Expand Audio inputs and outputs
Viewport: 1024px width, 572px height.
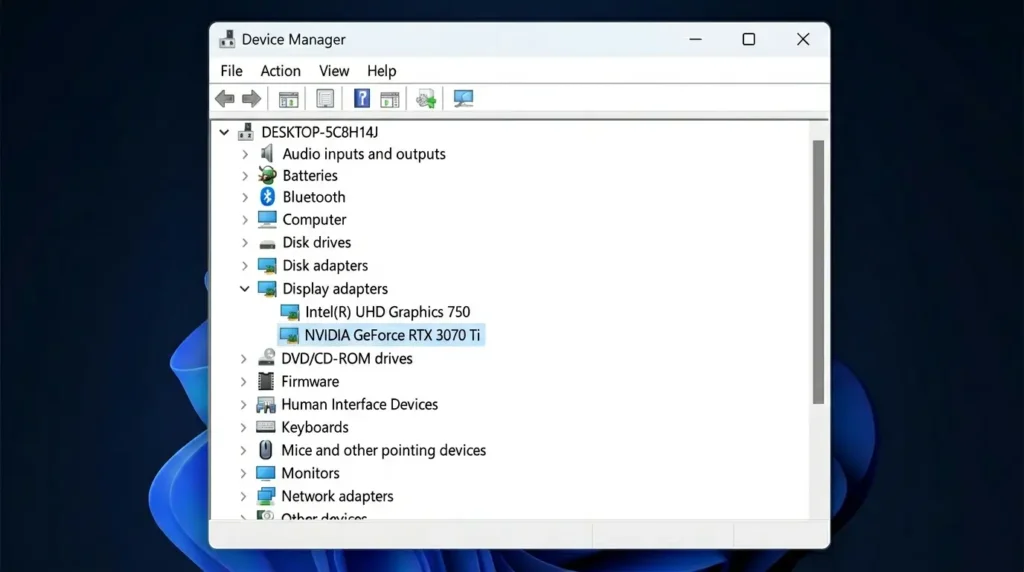tap(245, 155)
